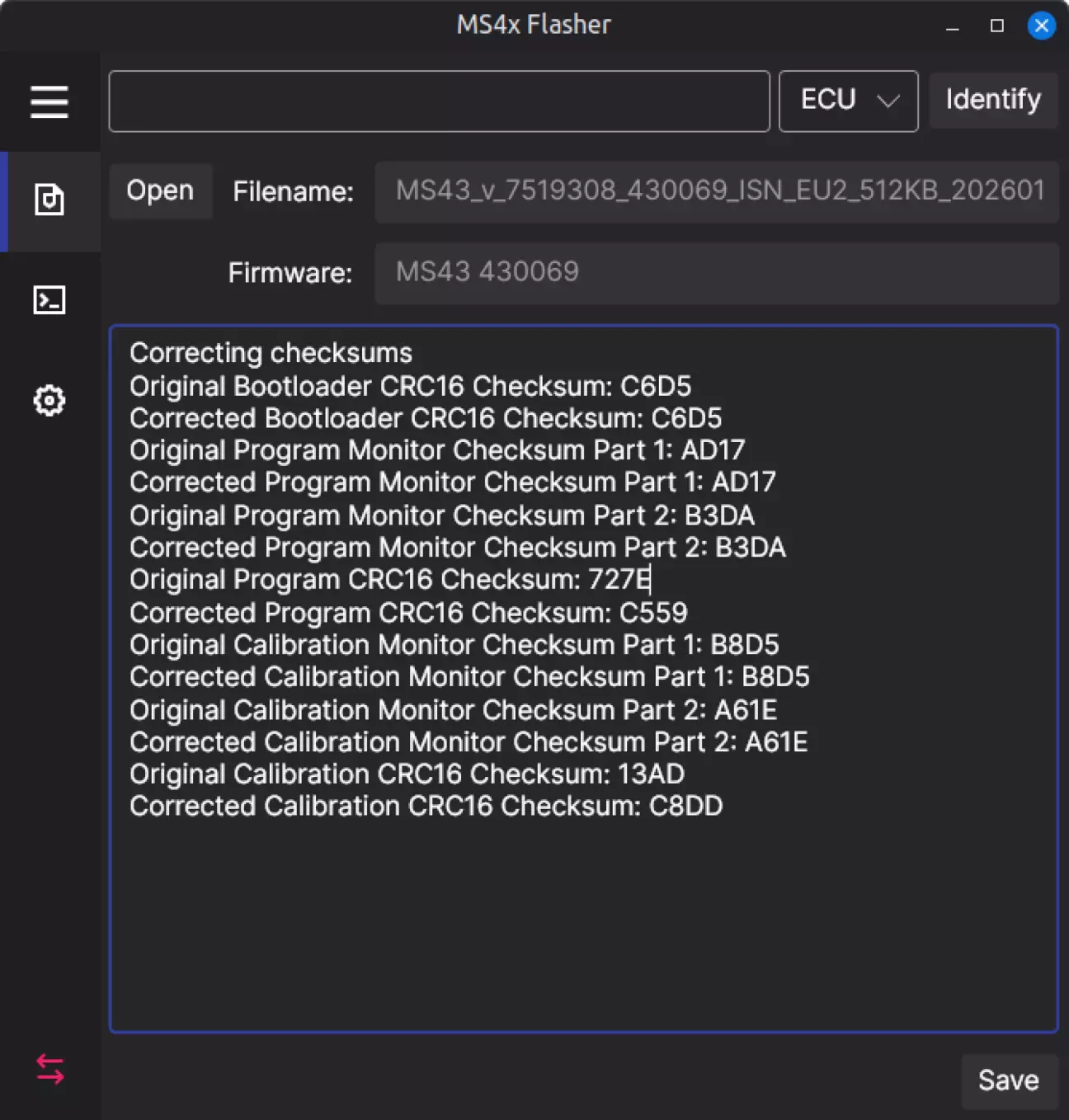This screenshot has height=1120, width=1069.
Task: Click the Open file button
Action: tap(160, 191)
